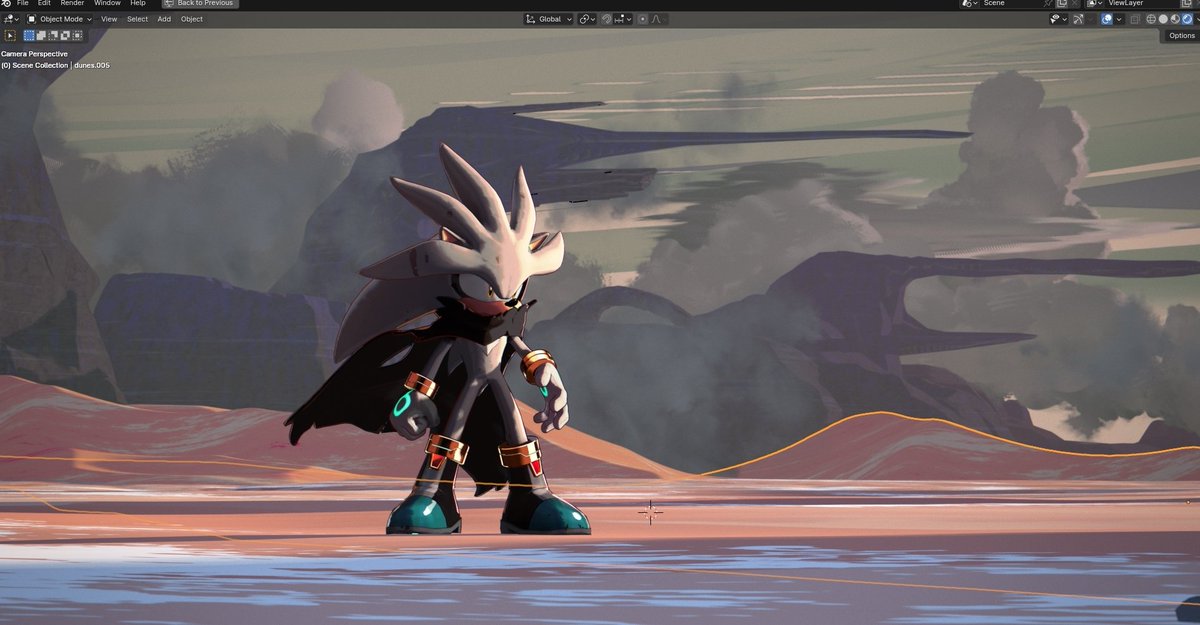Switch to solid viewport shading
The width and height of the screenshot is (1200, 625).
click(1163, 19)
